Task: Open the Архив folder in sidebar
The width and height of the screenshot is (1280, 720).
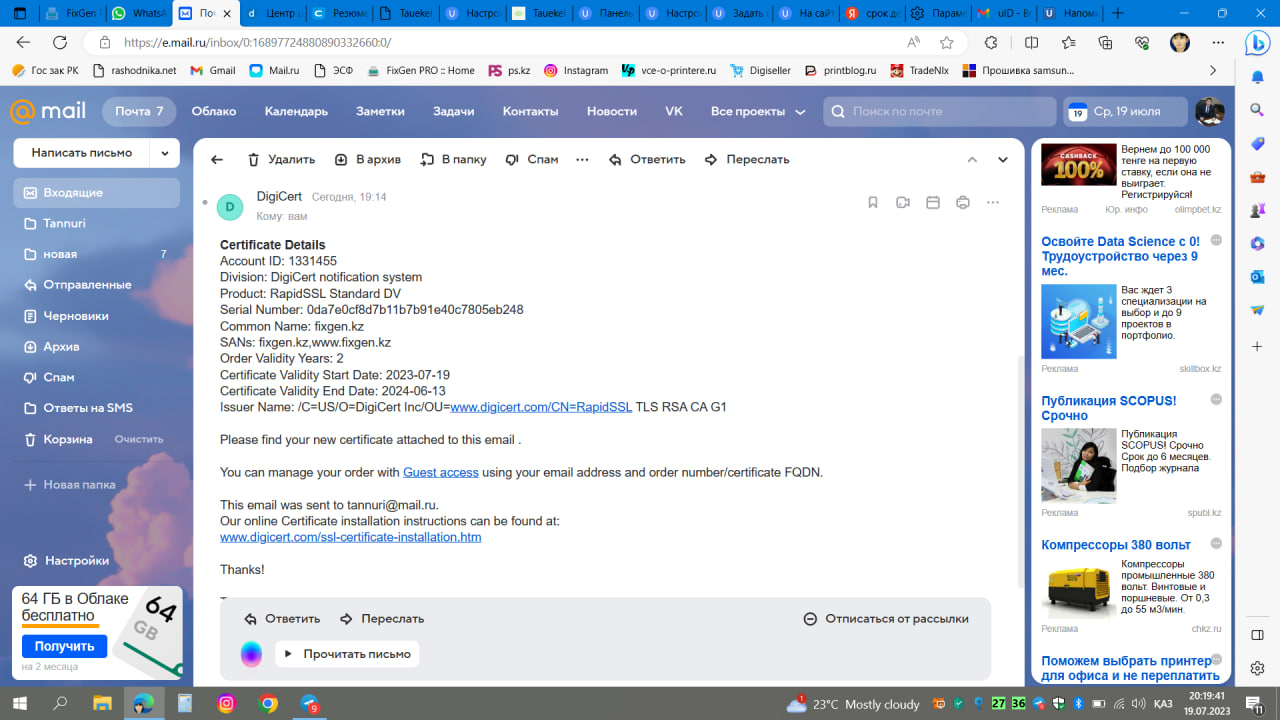Action: pyautogui.click(x=97, y=347)
